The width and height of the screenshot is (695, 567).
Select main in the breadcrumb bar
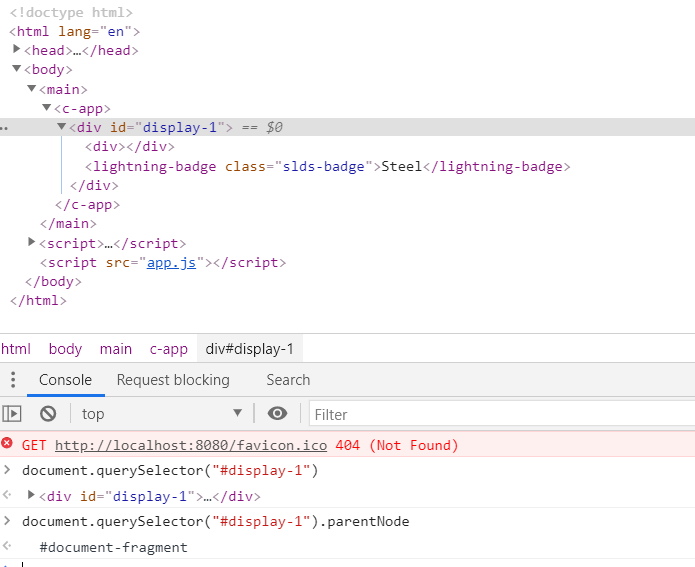pyautogui.click(x=116, y=349)
